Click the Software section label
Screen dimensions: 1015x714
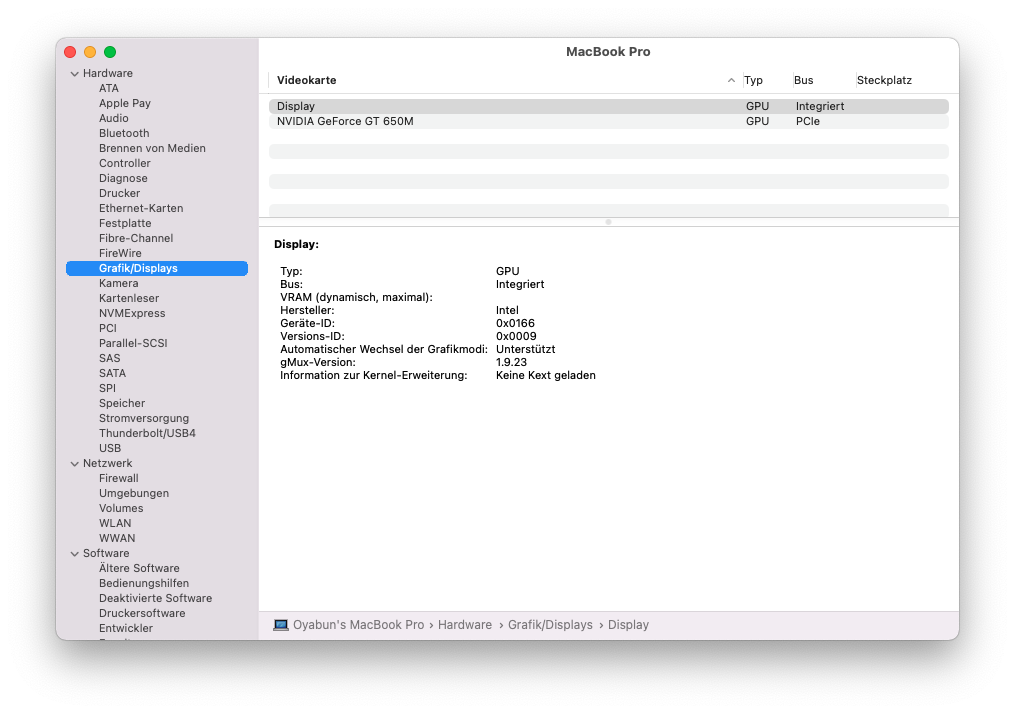coord(106,553)
